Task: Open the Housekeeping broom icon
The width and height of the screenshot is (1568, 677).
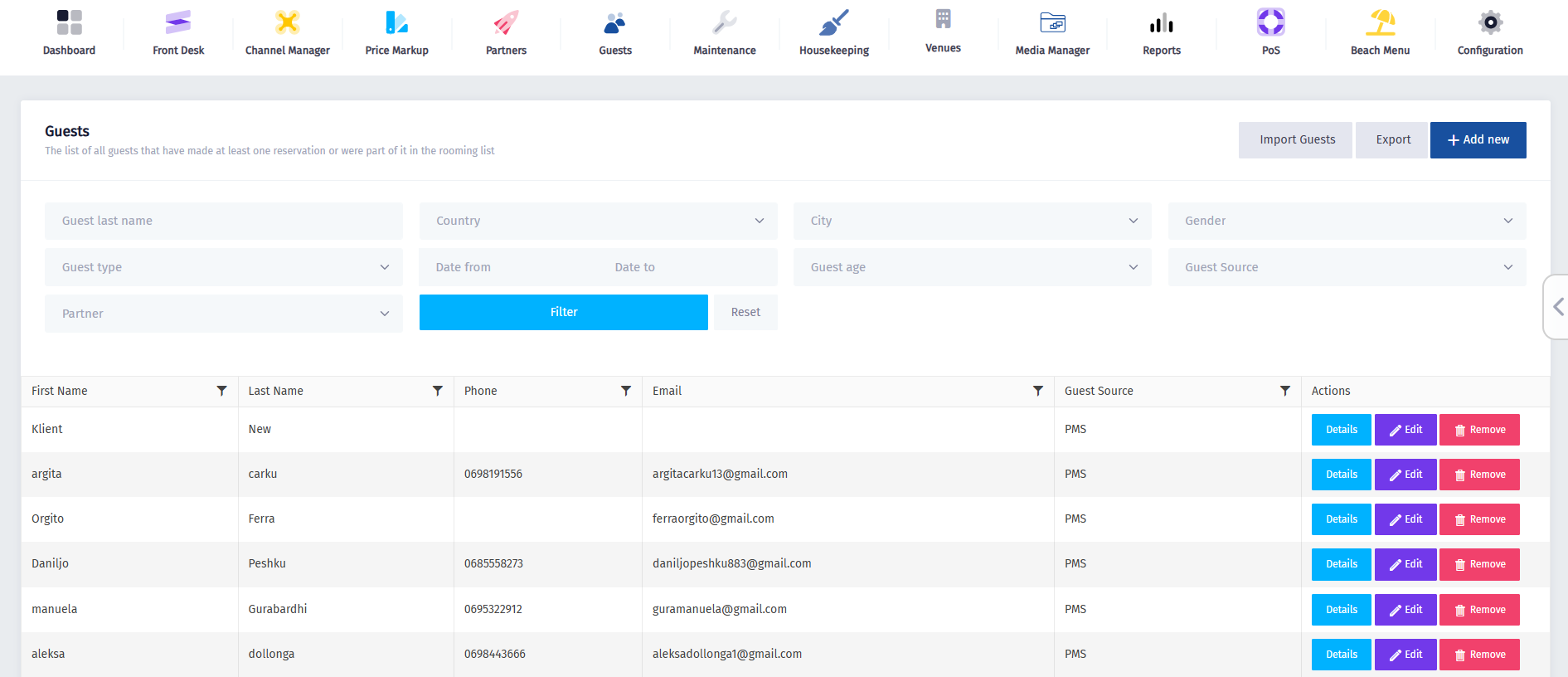Action: (833, 22)
